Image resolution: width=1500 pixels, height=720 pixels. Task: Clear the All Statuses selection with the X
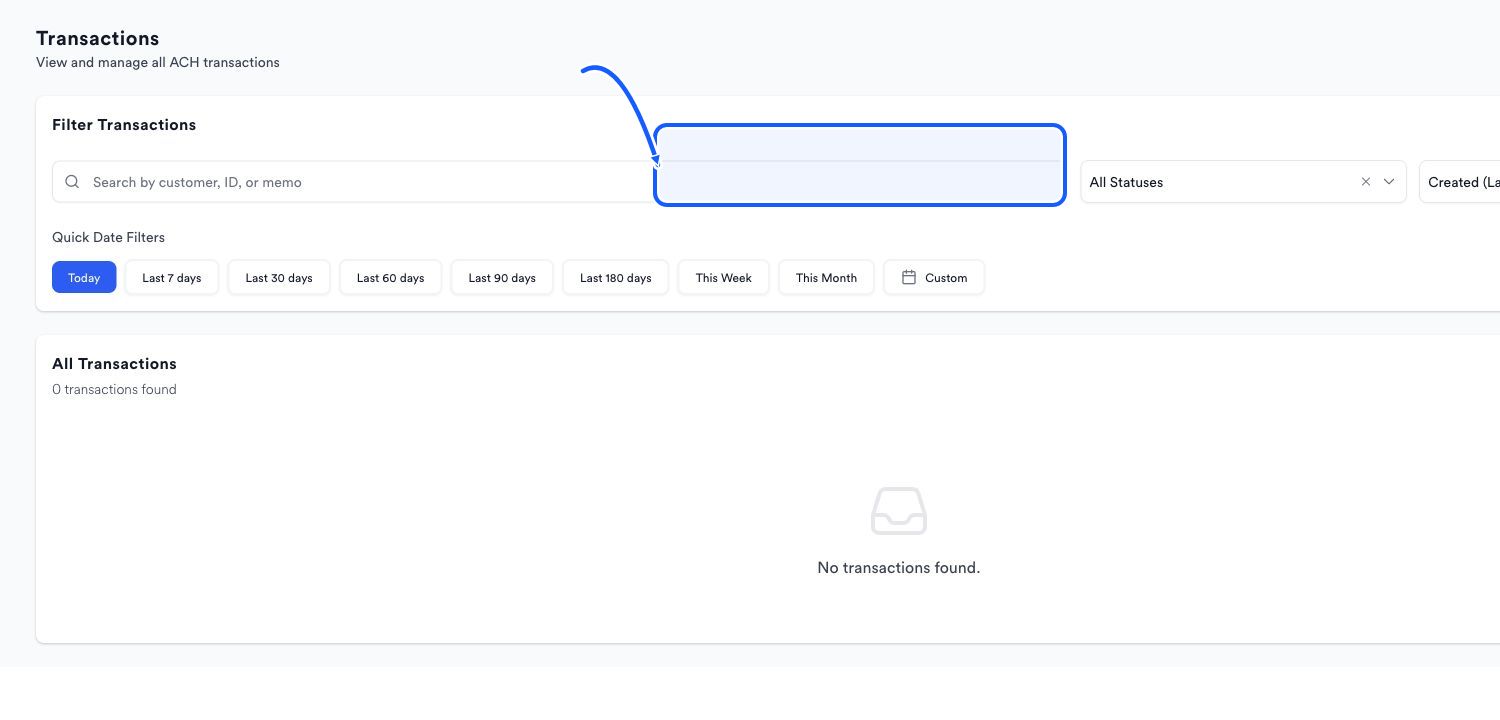(1366, 182)
